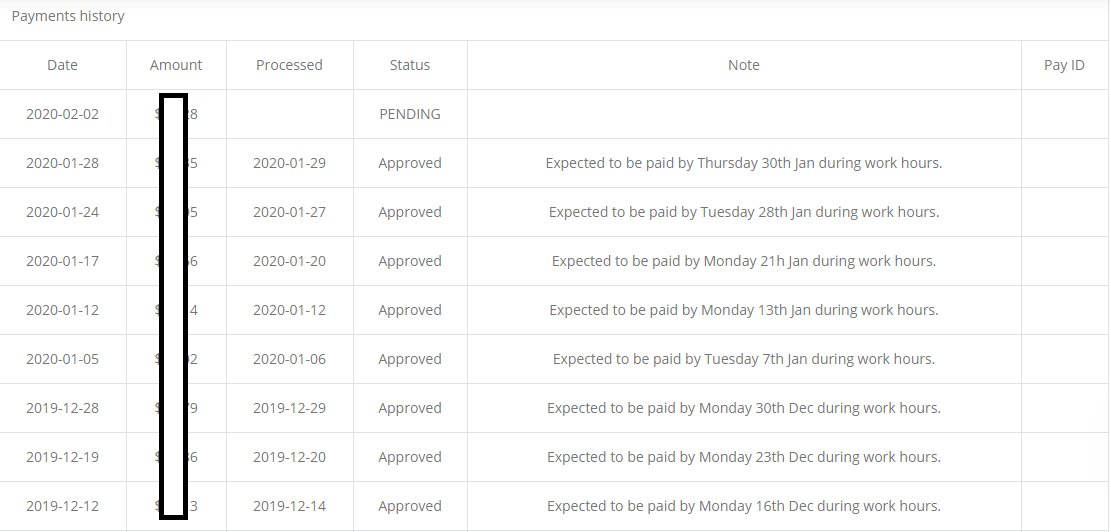Click the 2020-01-28 payment date
The image size is (1111, 532).
coord(62,163)
